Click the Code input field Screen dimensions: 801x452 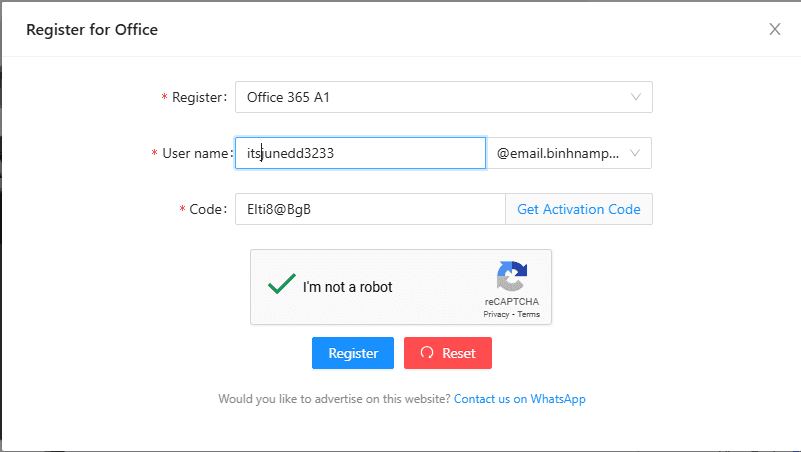tap(370, 209)
